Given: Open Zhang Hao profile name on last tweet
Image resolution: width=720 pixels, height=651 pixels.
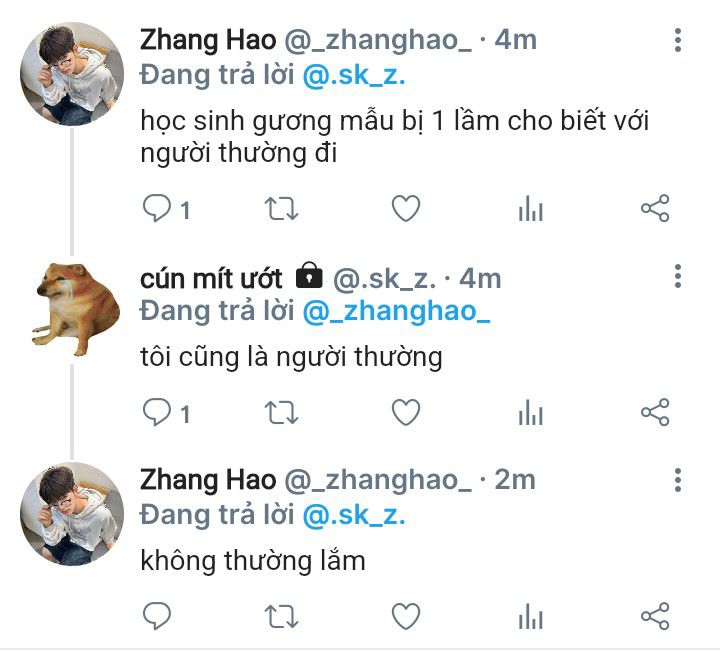Looking at the screenshot, I should coord(208,480).
